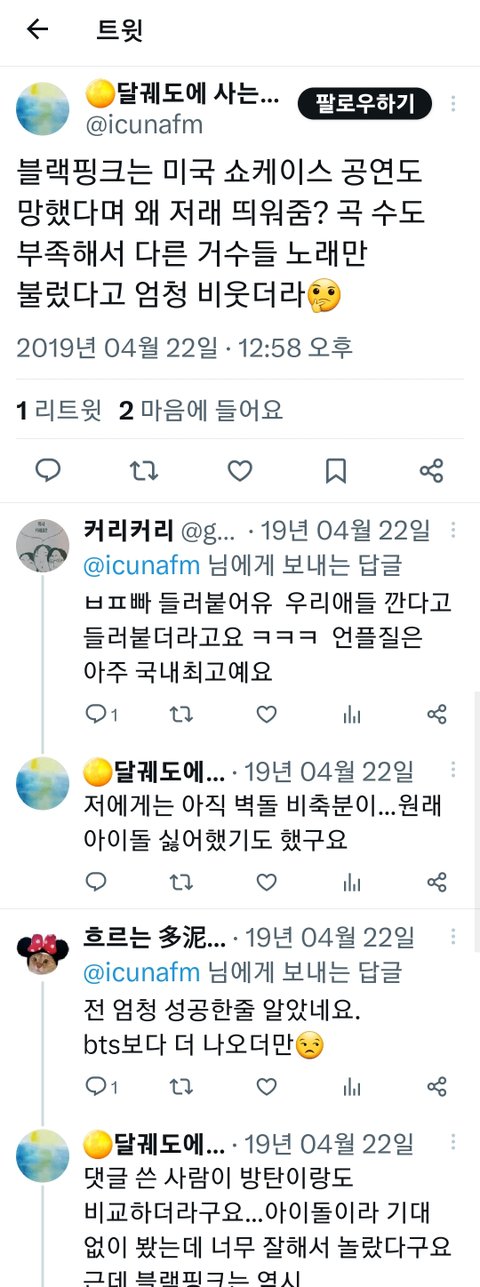Go back with the arrow icon
Viewport: 480px width, 1287px height.
[x=37, y=29]
